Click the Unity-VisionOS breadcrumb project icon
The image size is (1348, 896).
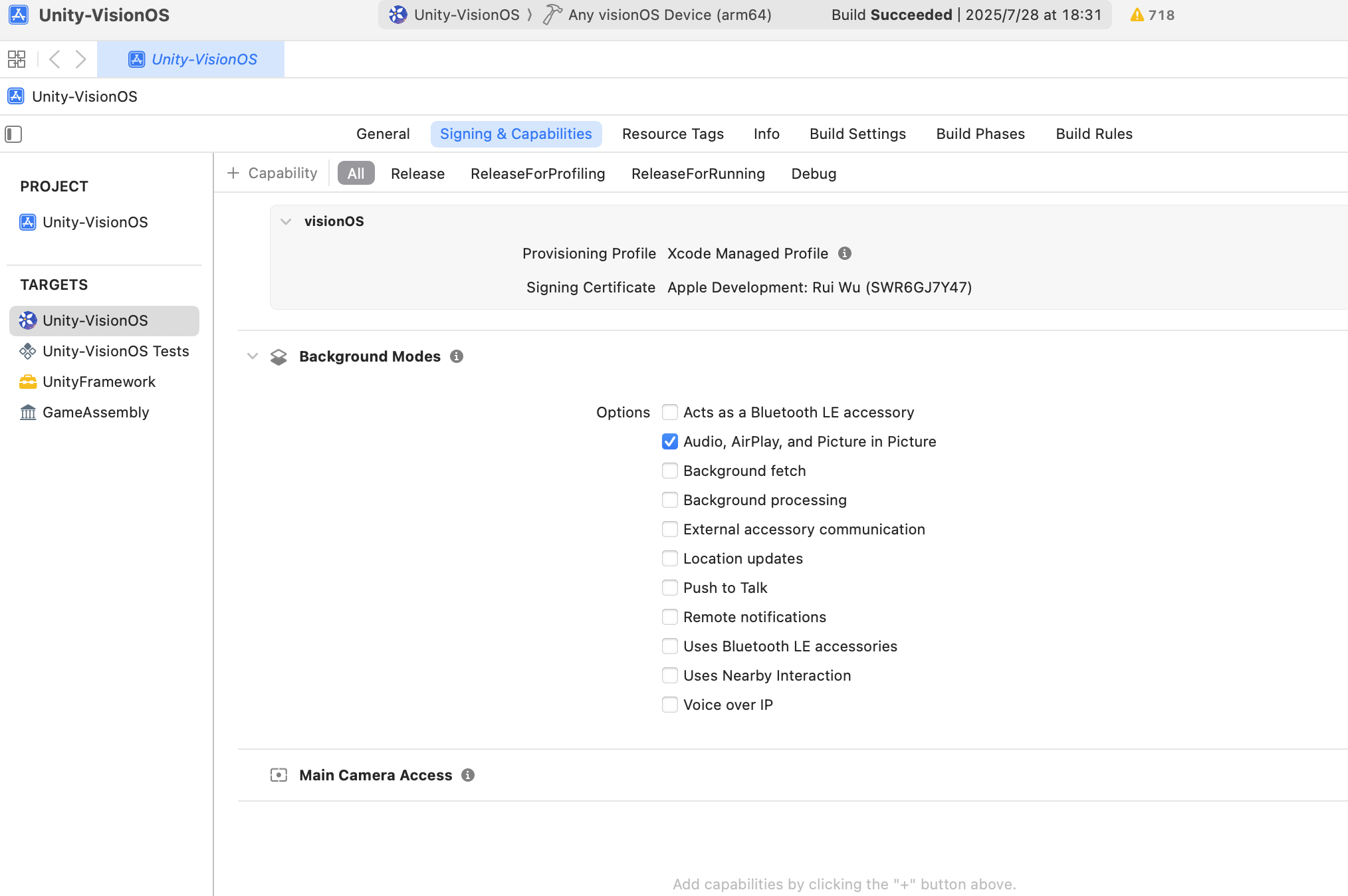click(x=16, y=96)
